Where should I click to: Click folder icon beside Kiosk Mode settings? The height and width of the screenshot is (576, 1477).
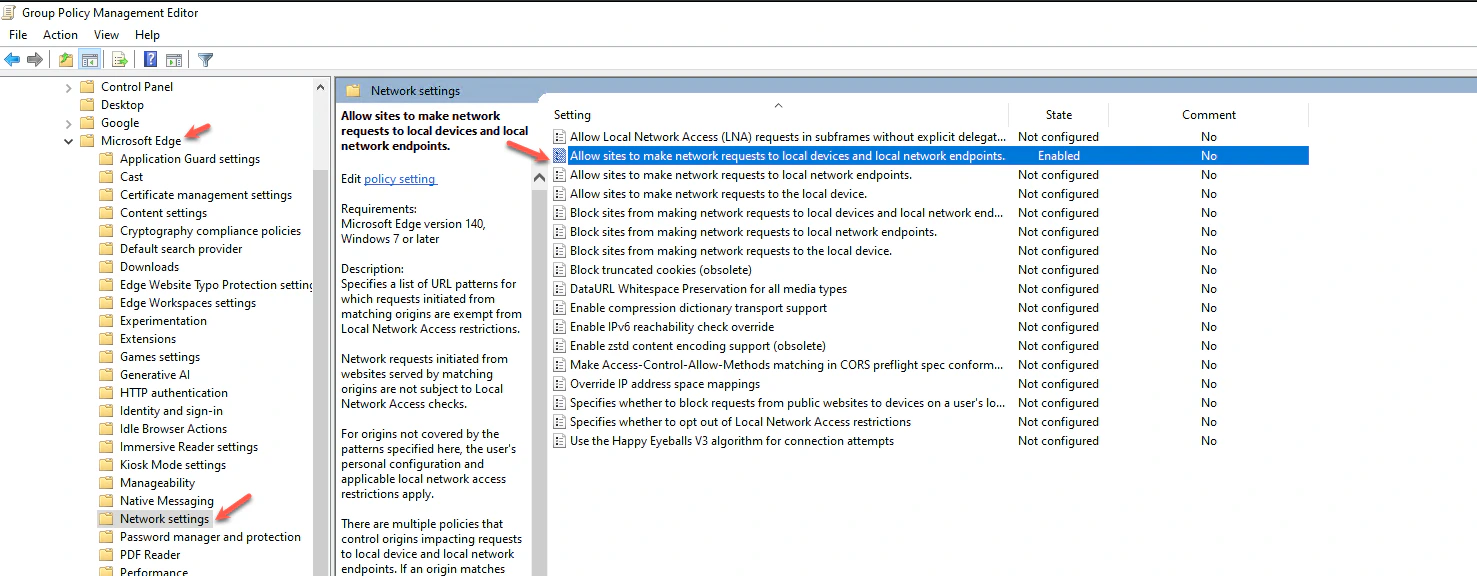click(106, 465)
